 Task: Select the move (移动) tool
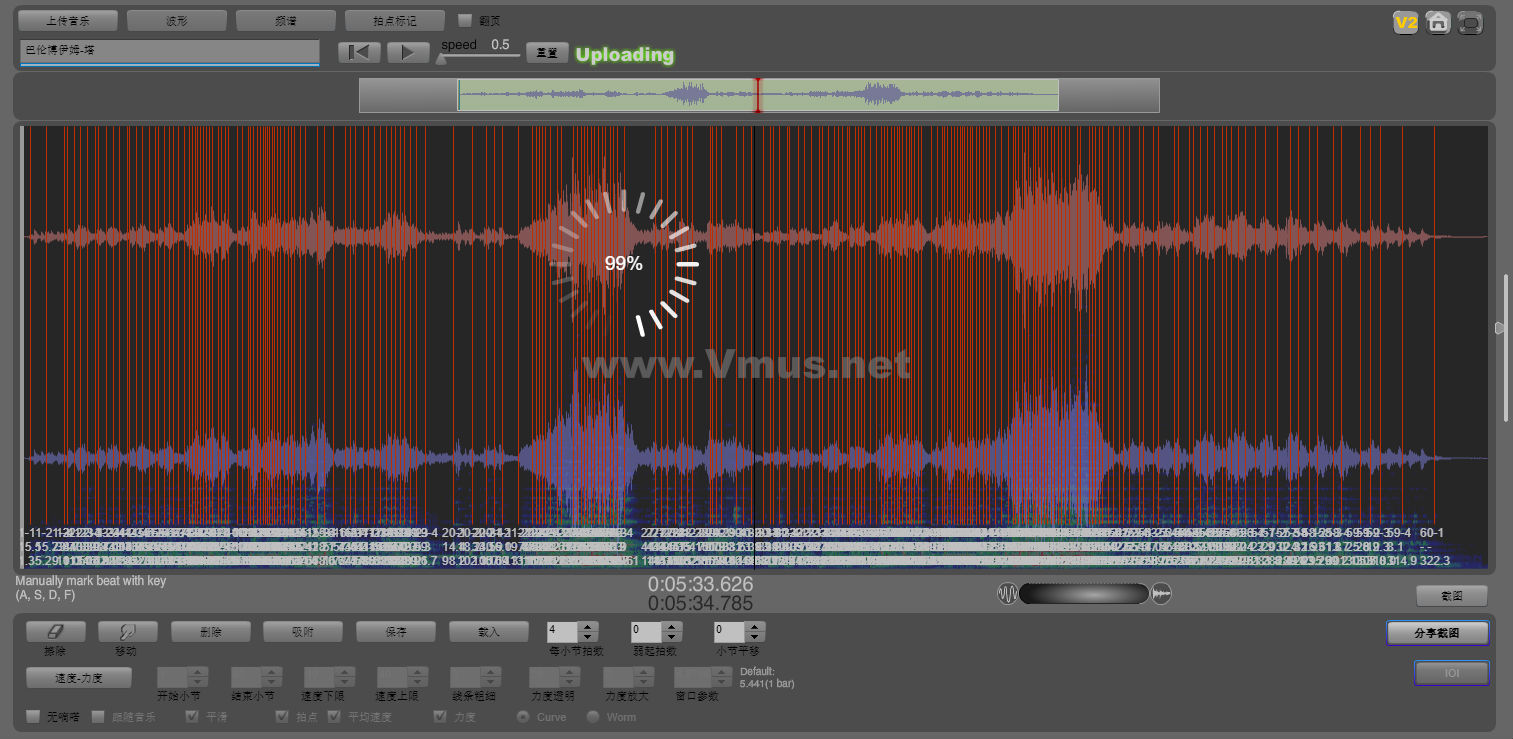(127, 631)
